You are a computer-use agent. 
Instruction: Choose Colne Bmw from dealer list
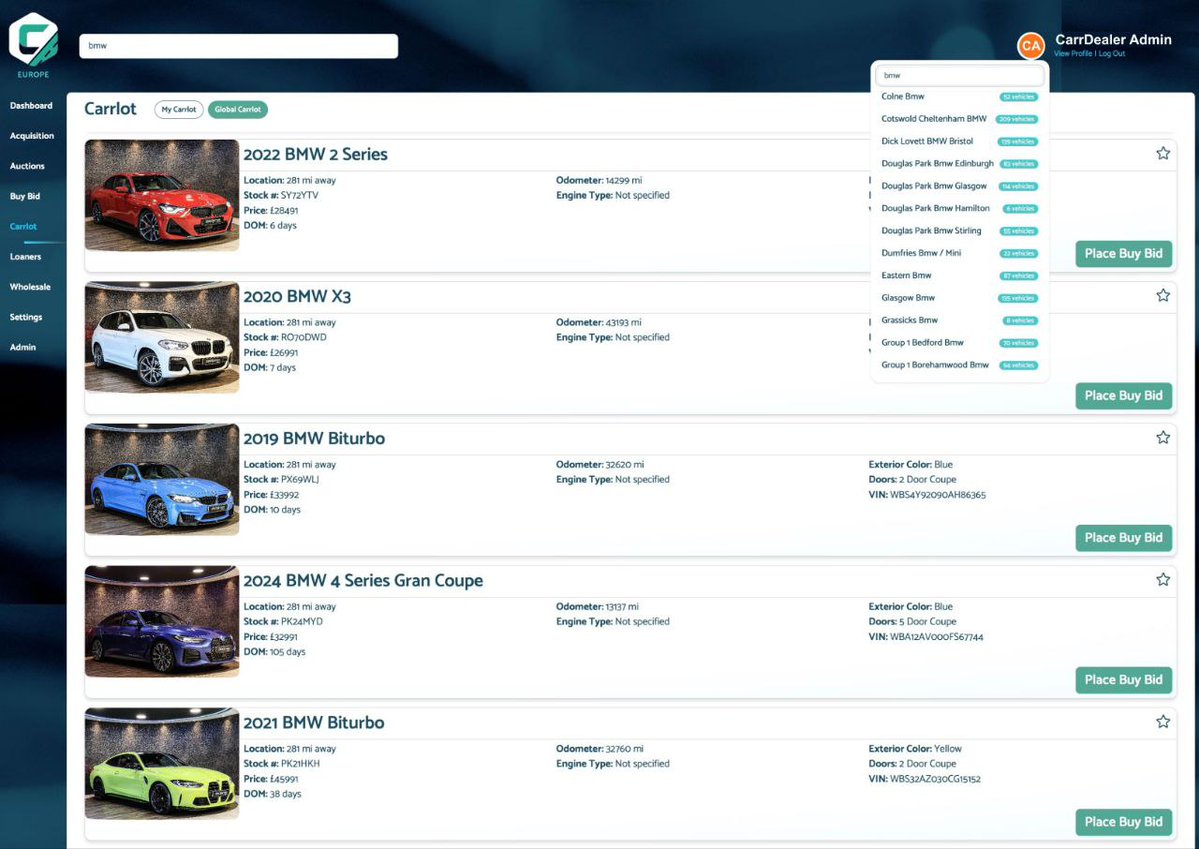click(960, 97)
